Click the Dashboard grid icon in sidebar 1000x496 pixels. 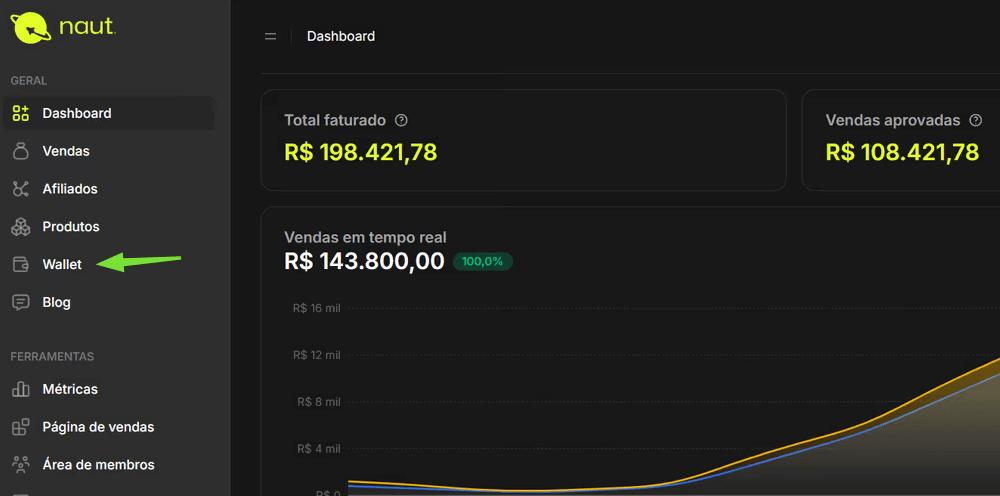[20, 113]
